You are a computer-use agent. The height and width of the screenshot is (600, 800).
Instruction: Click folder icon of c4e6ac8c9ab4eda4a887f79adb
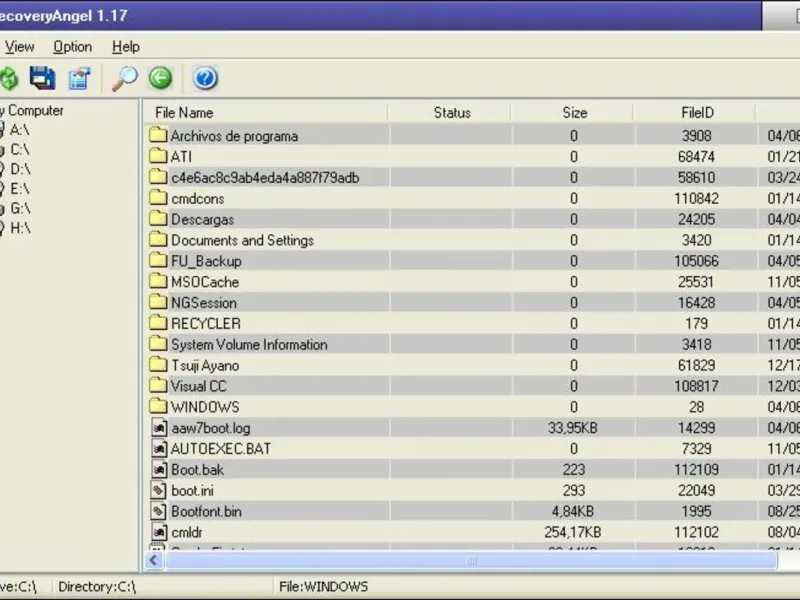pos(158,177)
